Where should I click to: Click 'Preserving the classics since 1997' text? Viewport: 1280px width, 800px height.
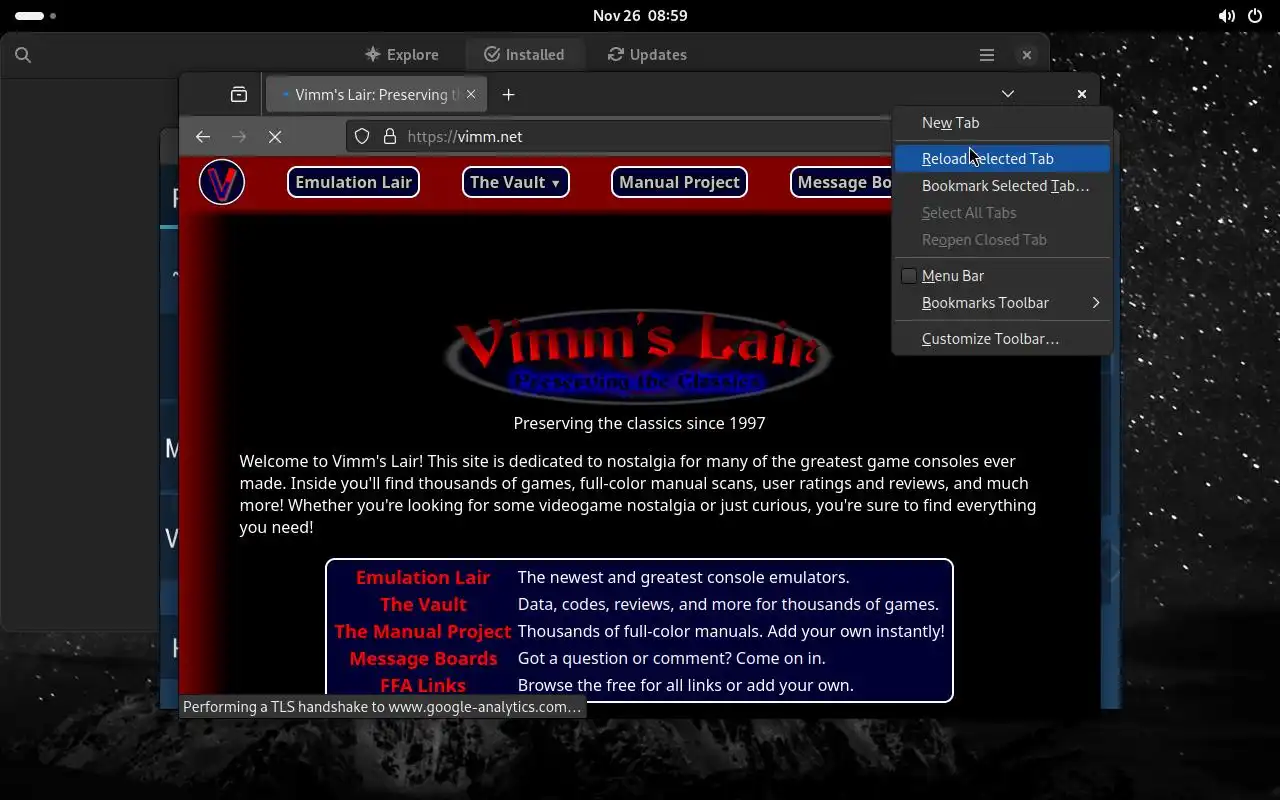(x=639, y=423)
